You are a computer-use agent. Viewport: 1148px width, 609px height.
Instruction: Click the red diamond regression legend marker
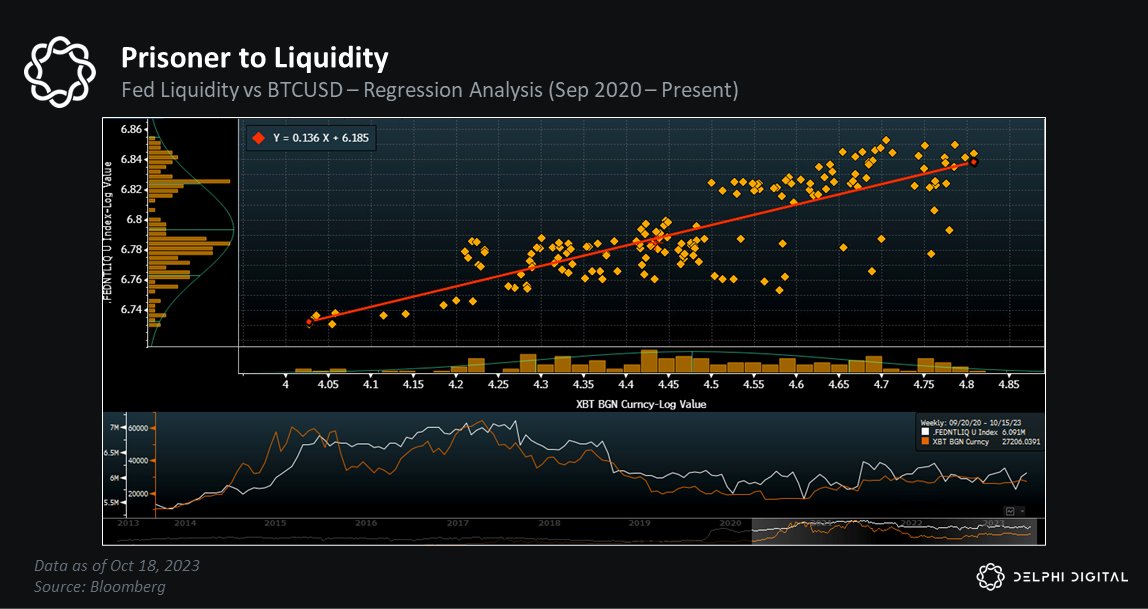pos(258,138)
